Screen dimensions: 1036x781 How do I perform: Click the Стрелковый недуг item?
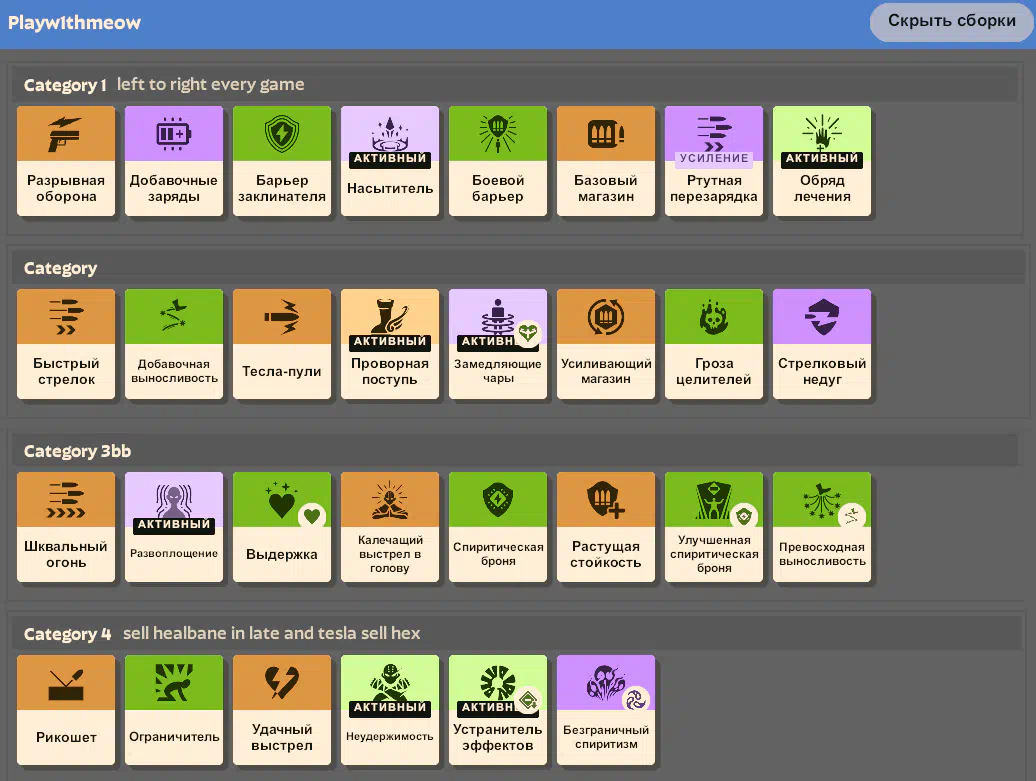click(x=822, y=344)
